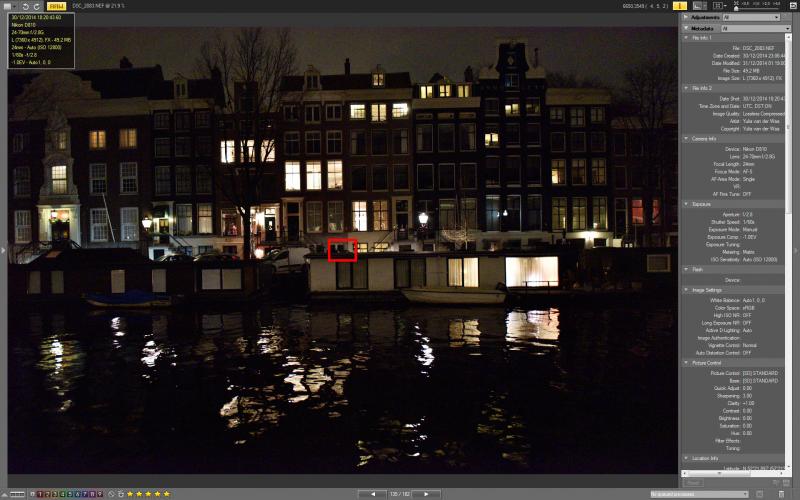Open the bottom-right processing dropdown
The width and height of the screenshot is (800, 500).
pyautogui.click(x=699, y=494)
